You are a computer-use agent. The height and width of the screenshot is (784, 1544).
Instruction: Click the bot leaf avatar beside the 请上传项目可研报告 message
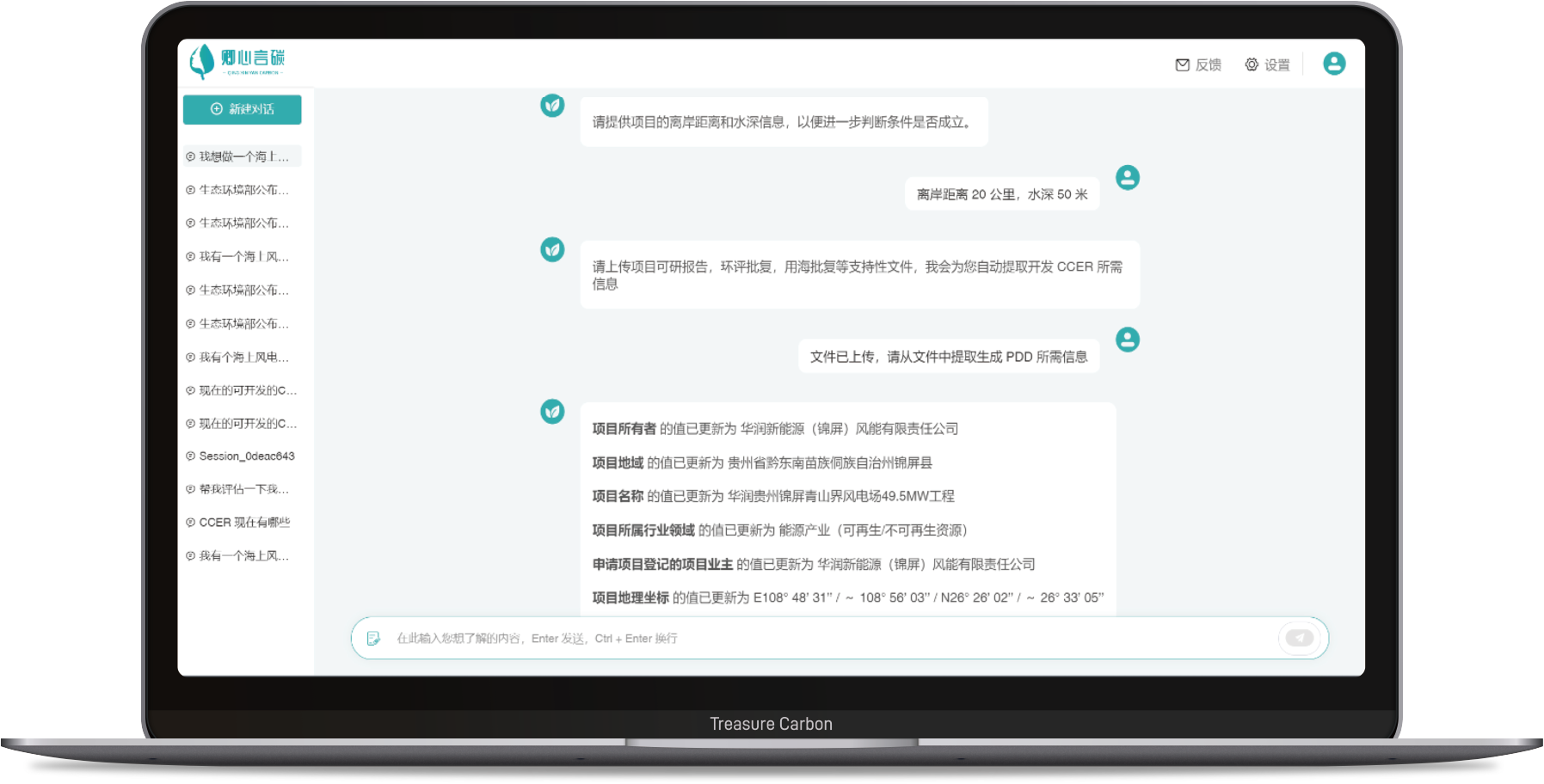(552, 250)
